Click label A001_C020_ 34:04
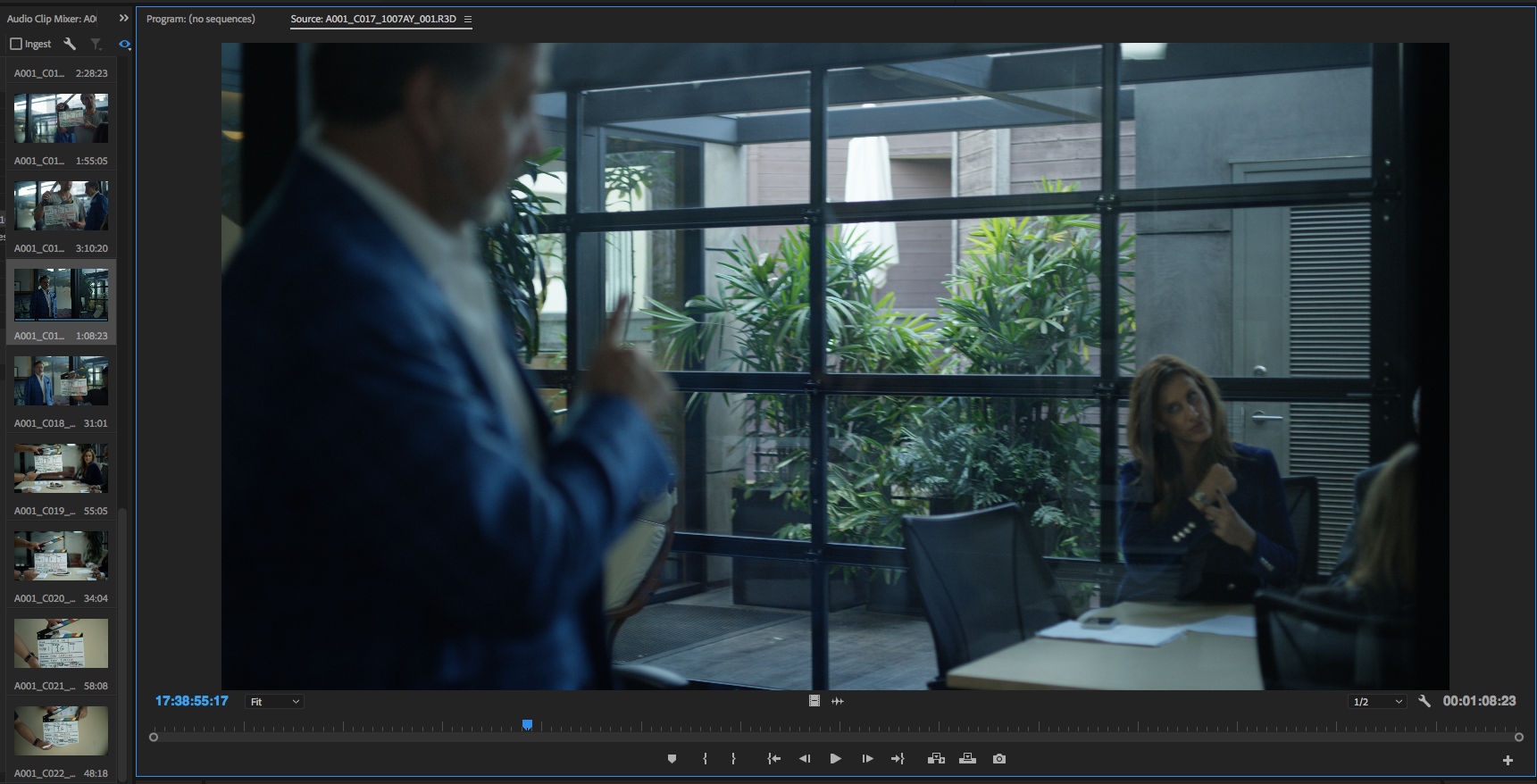The image size is (1537, 784). 61,598
